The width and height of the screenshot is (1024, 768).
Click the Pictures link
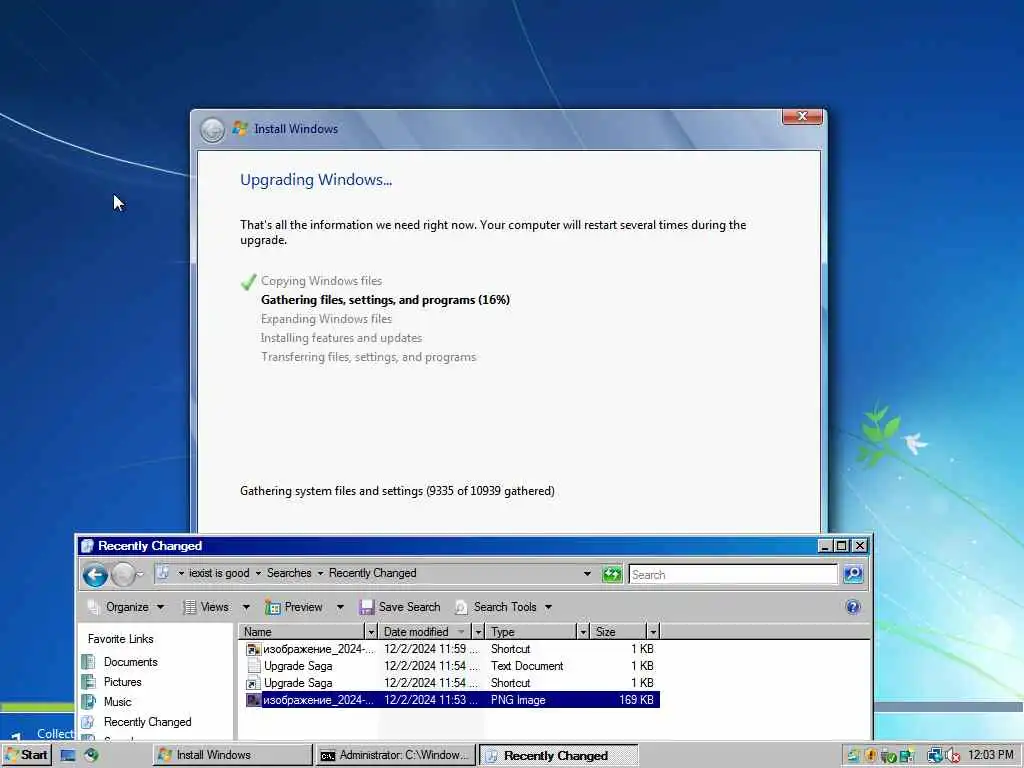(123, 682)
